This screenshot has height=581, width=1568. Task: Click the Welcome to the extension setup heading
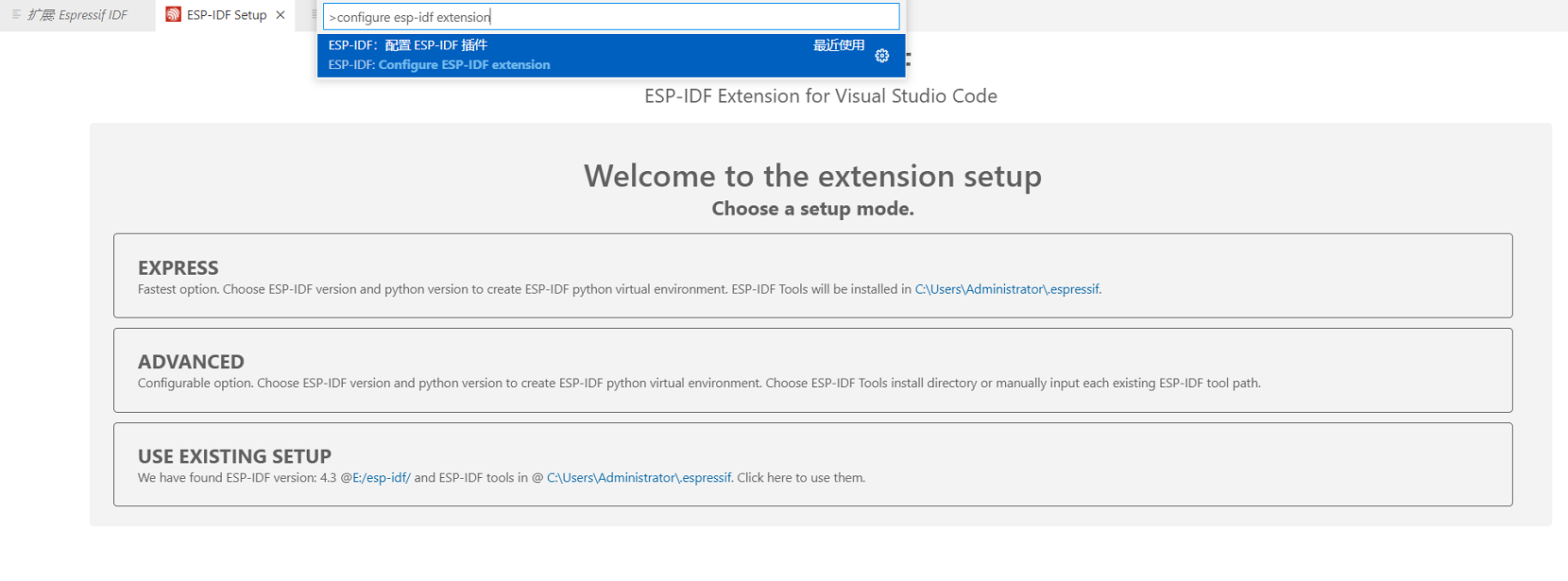(812, 176)
